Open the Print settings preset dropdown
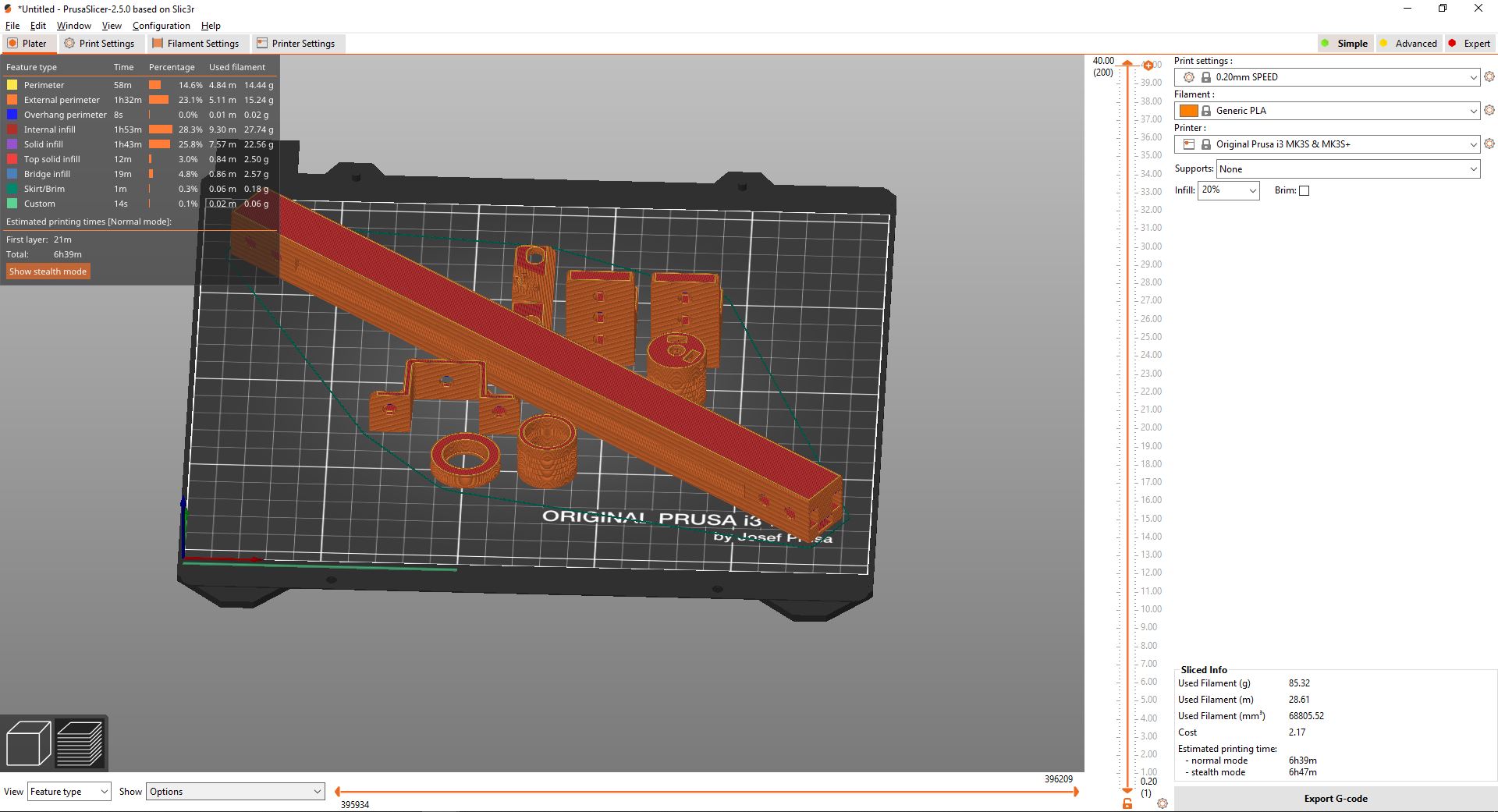This screenshot has width=1498, height=812. click(1473, 77)
